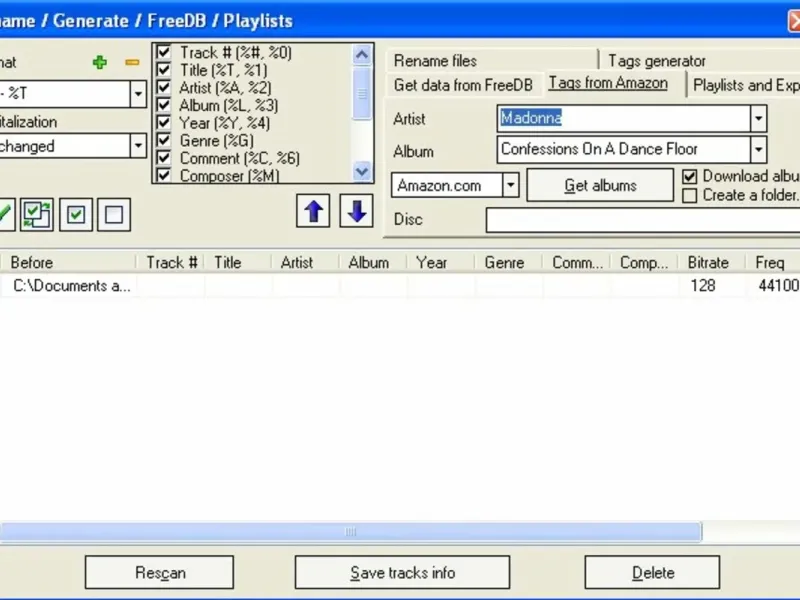Viewport: 800px width, 600px height.
Task: Toggle the Track # (%#, %0) checkbox
Action: 163,52
